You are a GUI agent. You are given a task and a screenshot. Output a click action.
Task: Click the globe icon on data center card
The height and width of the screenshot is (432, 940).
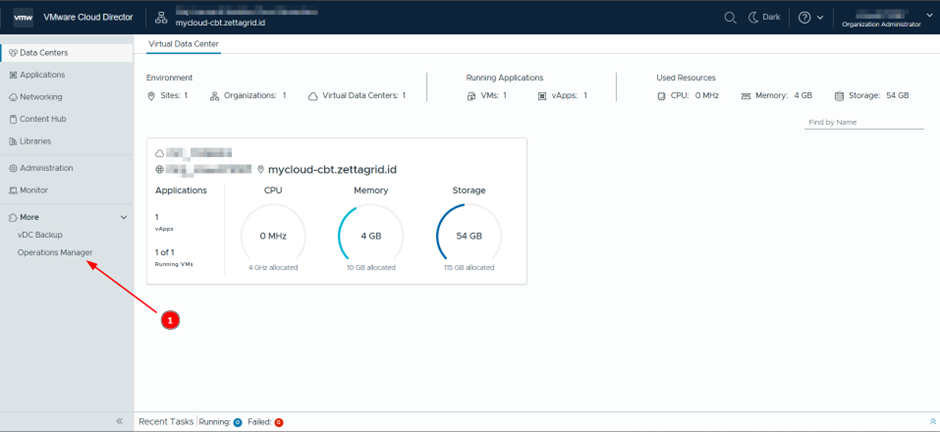pos(159,170)
